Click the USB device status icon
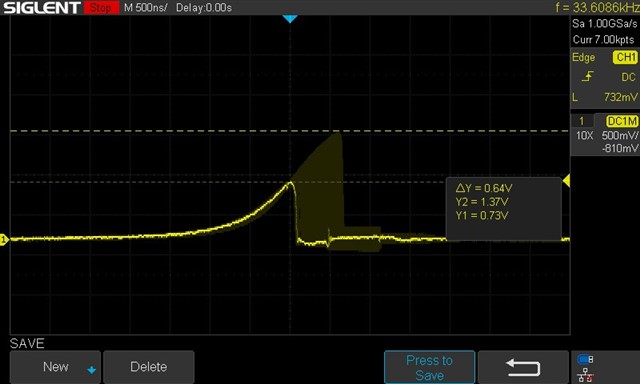The height and width of the screenshot is (384, 640). tap(585, 360)
